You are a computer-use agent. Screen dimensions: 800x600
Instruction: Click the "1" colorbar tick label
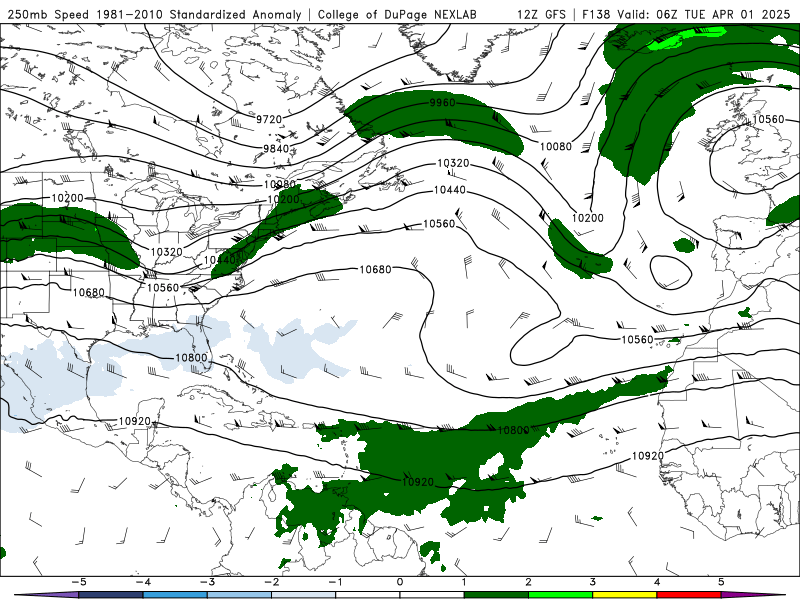coord(464,582)
